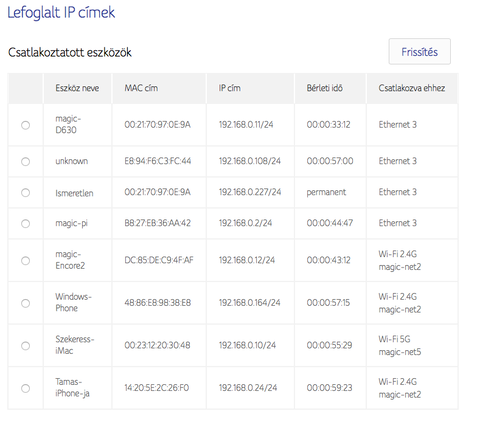
Task: Click the permanent lease time cell
Action: pos(326,192)
